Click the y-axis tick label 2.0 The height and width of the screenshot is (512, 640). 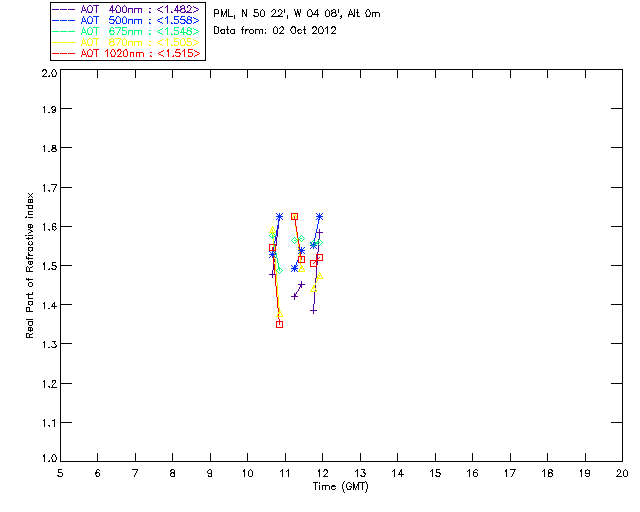click(50, 73)
